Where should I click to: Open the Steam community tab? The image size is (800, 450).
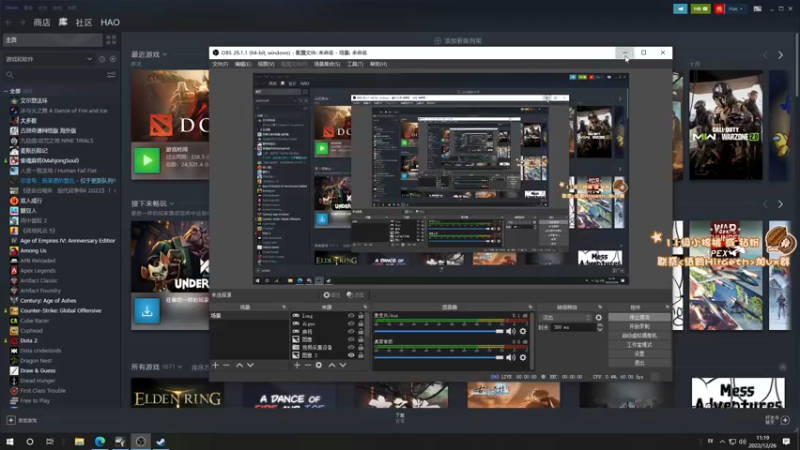[84, 22]
